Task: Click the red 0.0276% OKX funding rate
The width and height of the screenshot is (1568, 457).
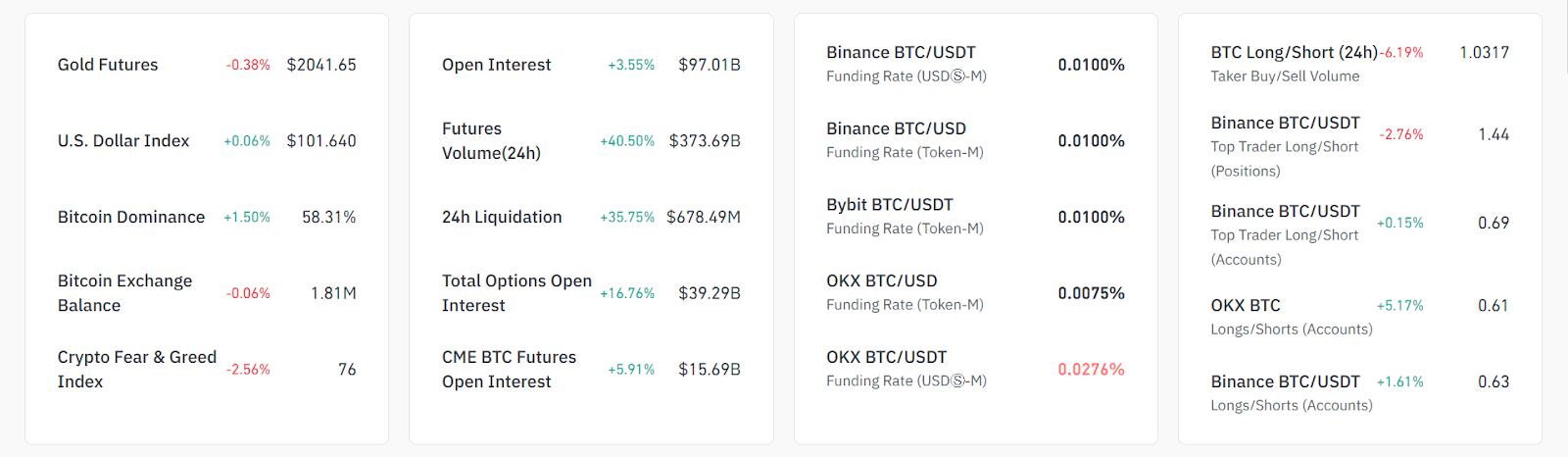Action: 1091,370
